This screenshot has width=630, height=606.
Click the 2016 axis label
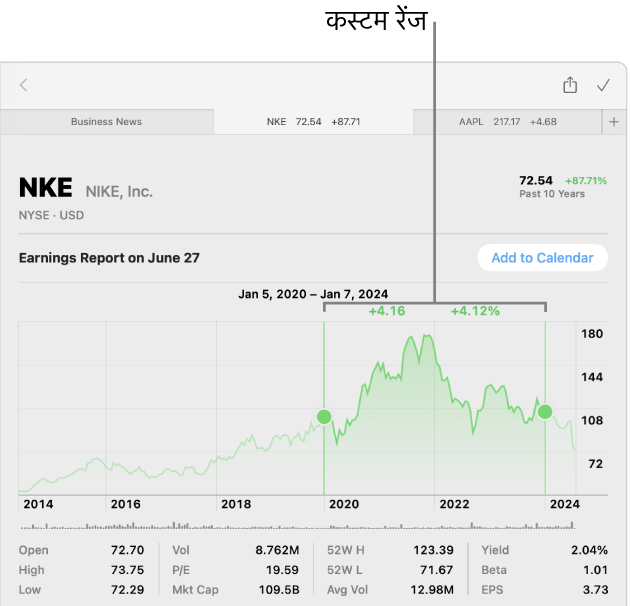[126, 504]
